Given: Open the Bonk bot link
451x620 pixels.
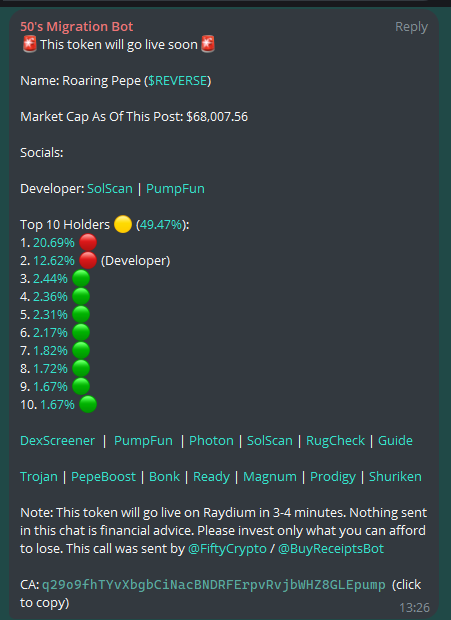Looking at the screenshot, I should tap(164, 476).
